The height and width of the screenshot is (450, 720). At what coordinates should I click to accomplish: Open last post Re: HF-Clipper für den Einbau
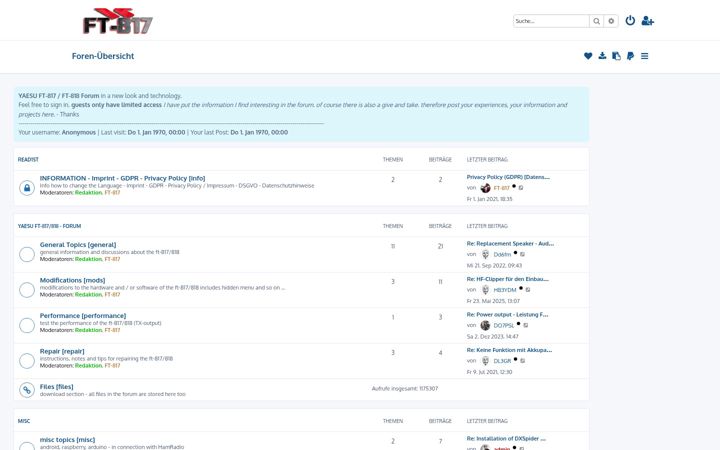coord(508,279)
